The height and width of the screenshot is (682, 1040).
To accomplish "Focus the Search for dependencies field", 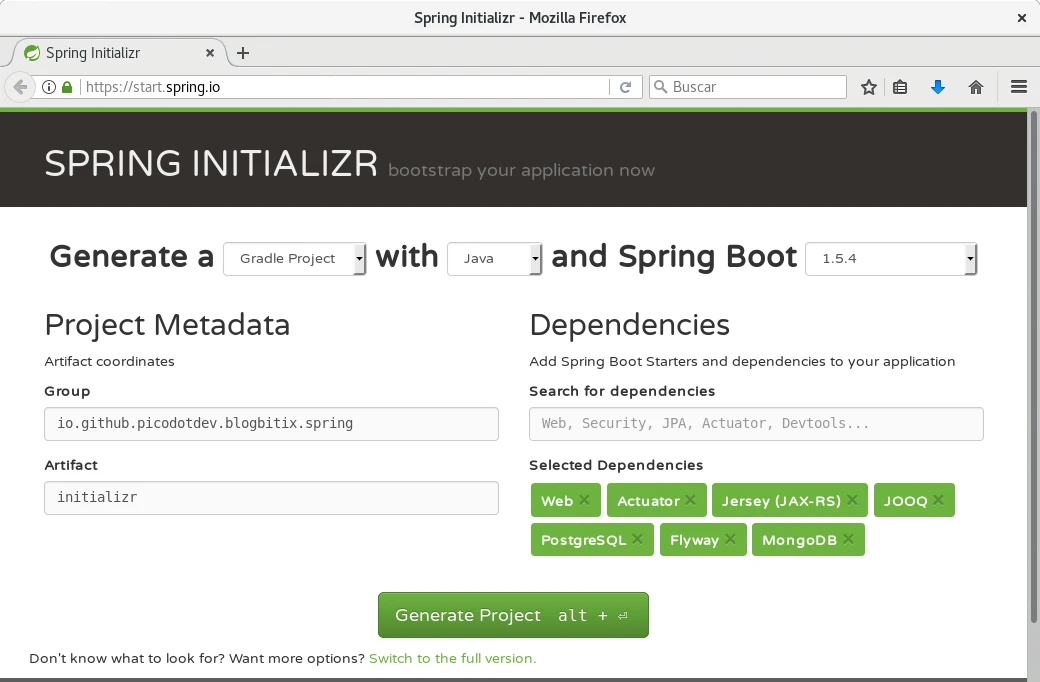I will pos(755,424).
